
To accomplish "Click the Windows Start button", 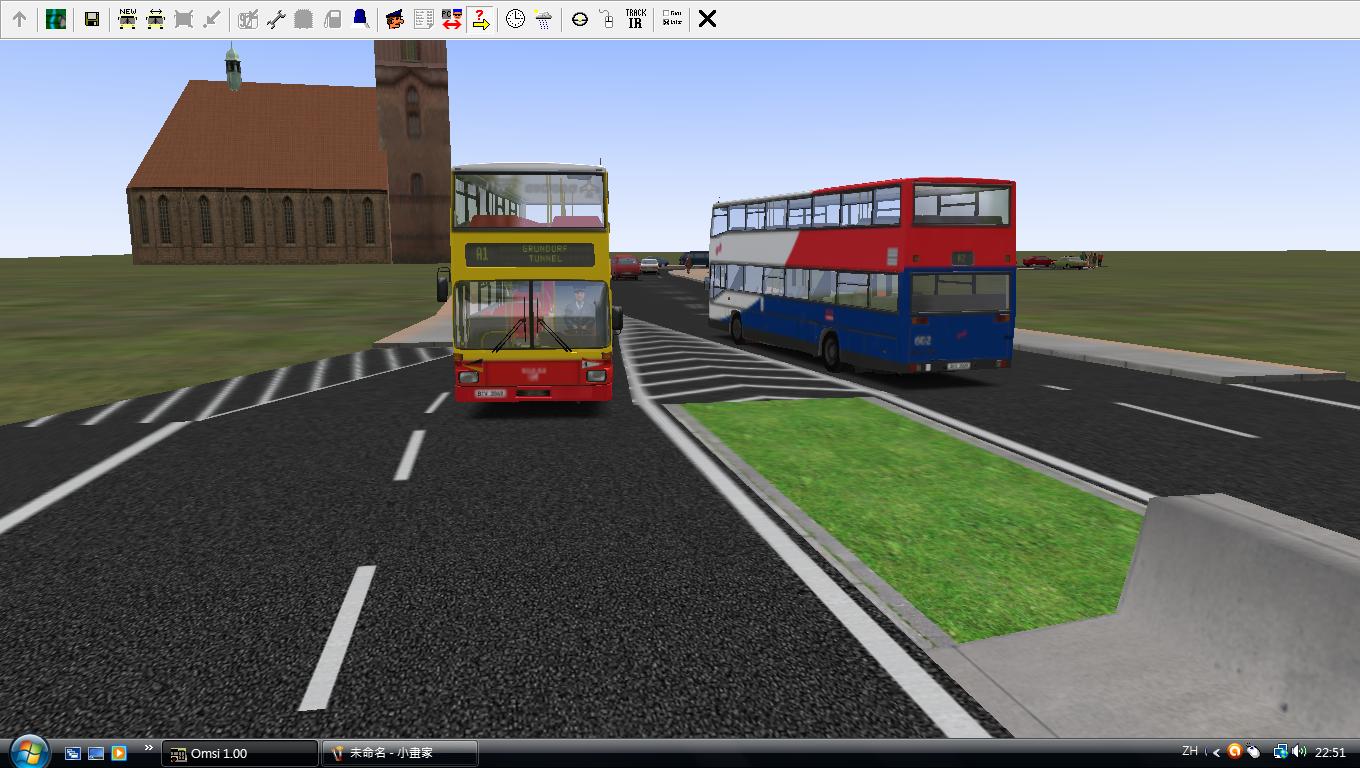I will pyautogui.click(x=28, y=751).
